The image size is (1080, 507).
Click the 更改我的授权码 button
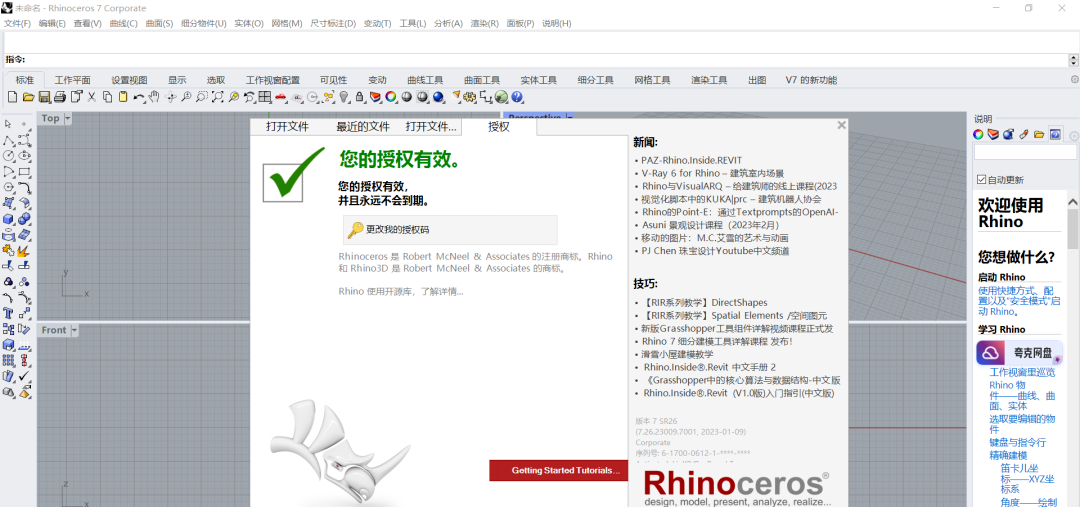pyautogui.click(x=450, y=229)
